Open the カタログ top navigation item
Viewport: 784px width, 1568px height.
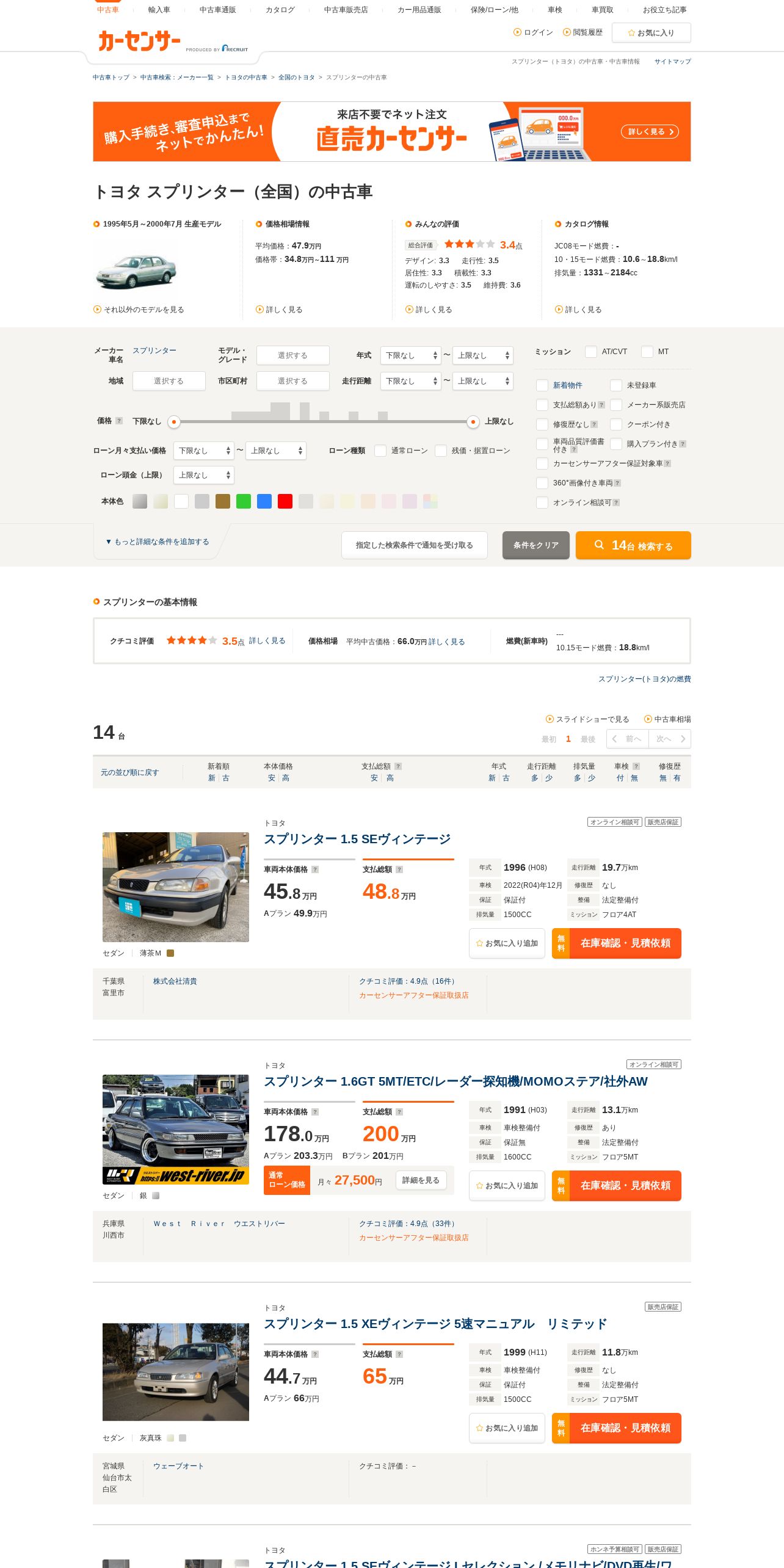(x=280, y=10)
